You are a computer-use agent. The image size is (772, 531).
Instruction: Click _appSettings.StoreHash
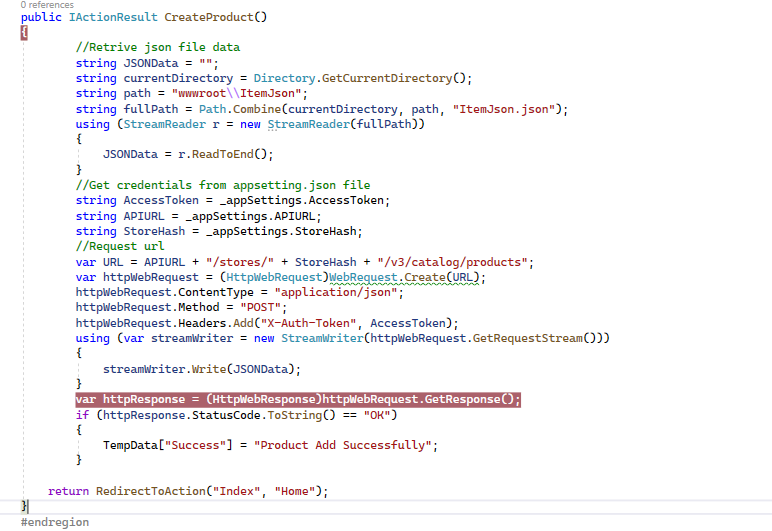[281, 231]
